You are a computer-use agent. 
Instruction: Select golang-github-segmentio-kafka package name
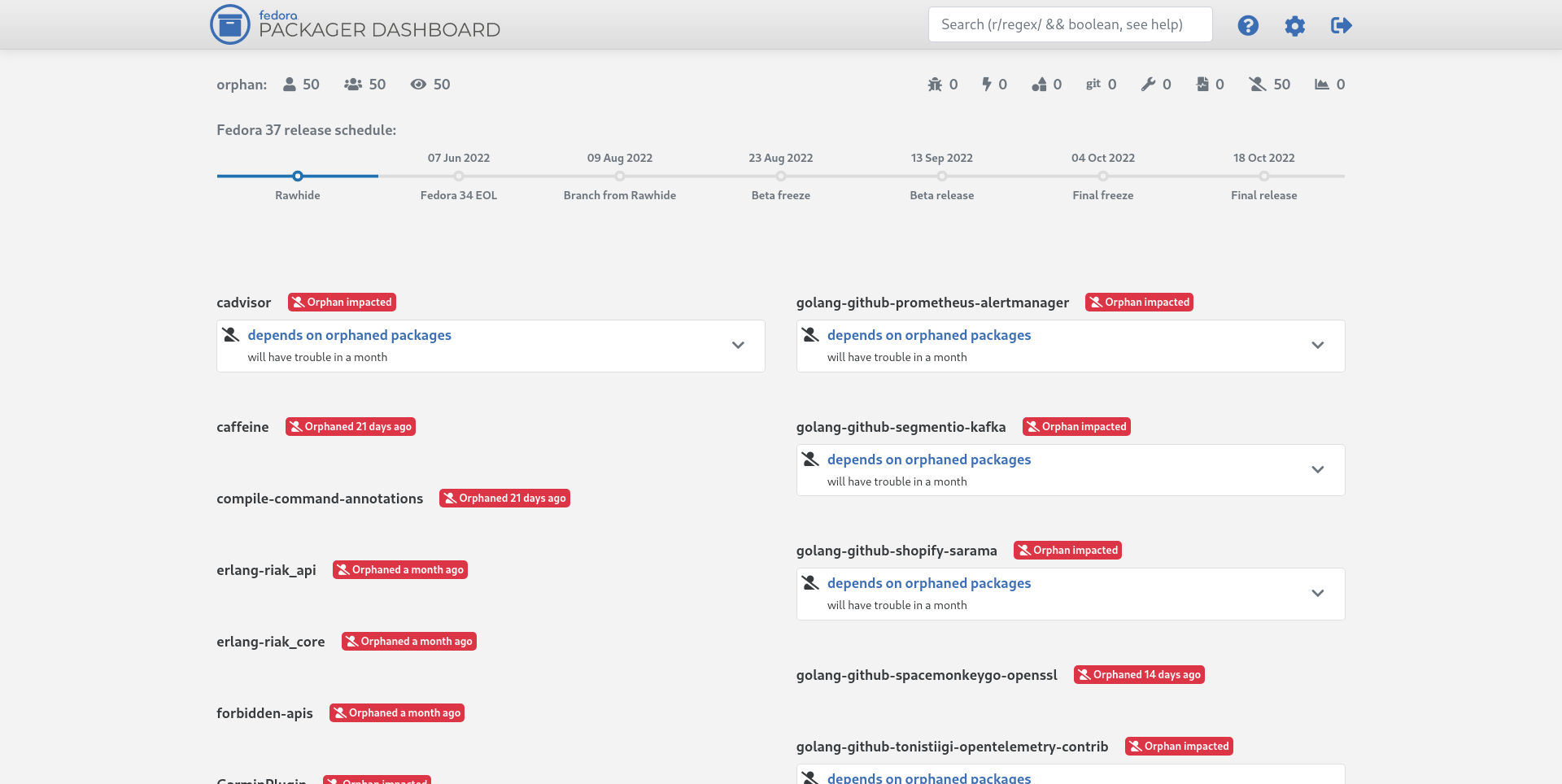click(901, 427)
